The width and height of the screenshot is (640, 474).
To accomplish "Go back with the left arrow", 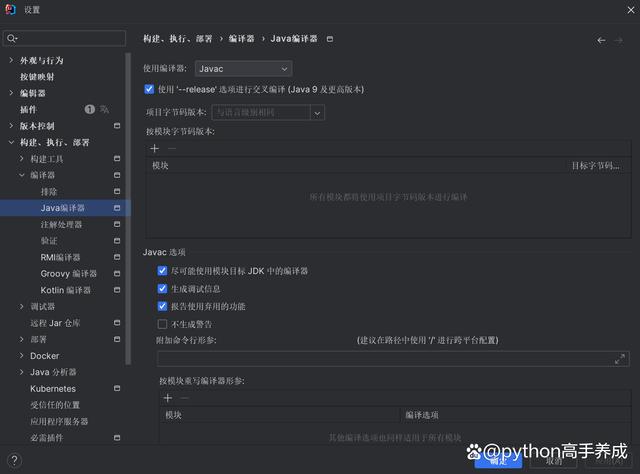I will click(601, 40).
